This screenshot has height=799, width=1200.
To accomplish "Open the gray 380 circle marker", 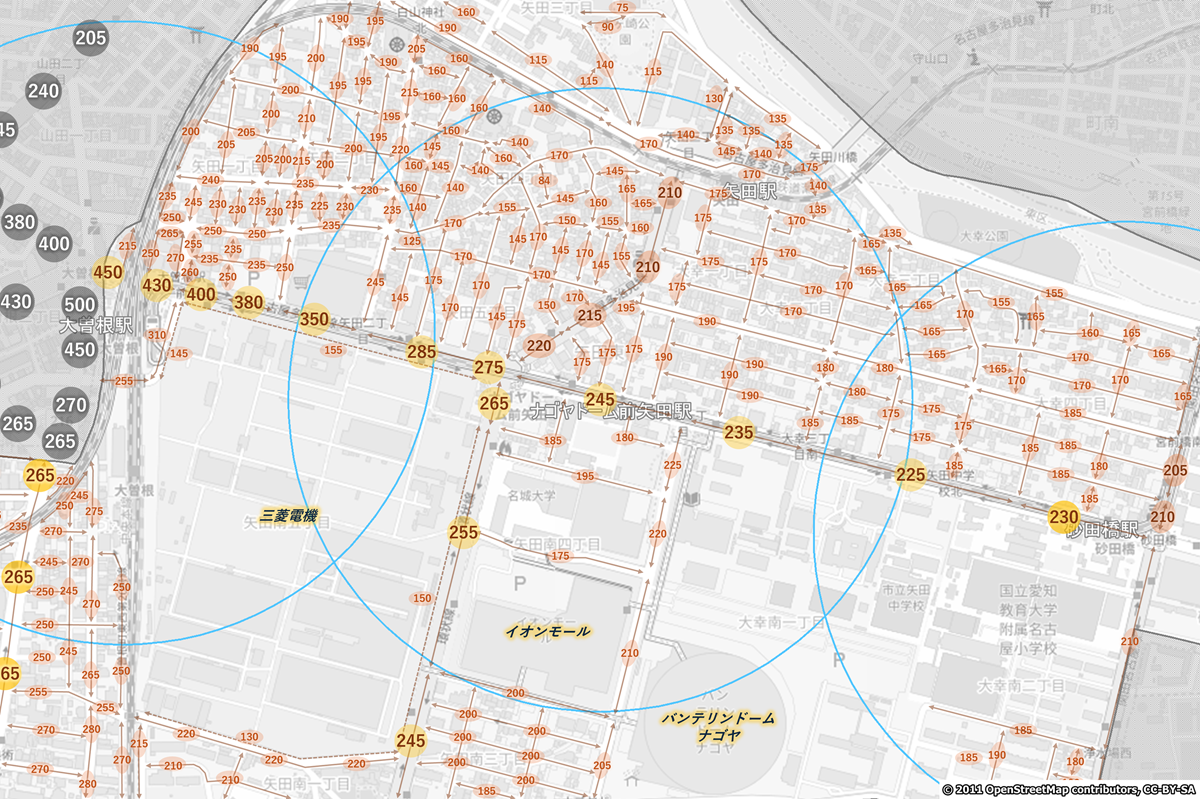I will click(x=20, y=222).
